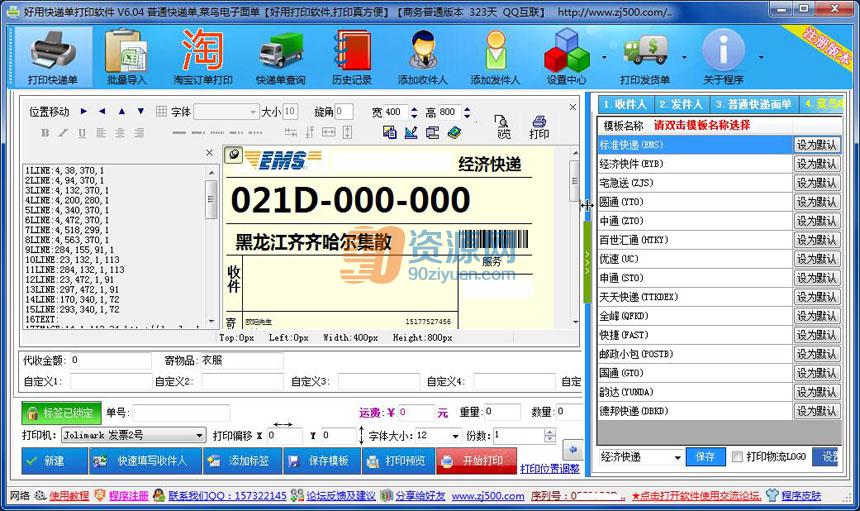Enable Print Logistics LOGO (打印物流LOGO) checkbox
The height and width of the screenshot is (511, 860).
coord(738,456)
